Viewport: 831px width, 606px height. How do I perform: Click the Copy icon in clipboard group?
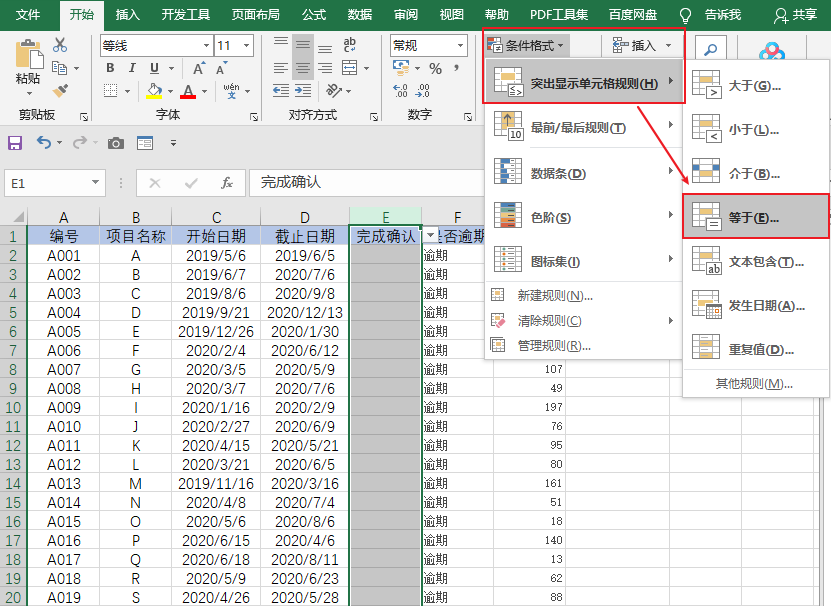click(x=59, y=68)
